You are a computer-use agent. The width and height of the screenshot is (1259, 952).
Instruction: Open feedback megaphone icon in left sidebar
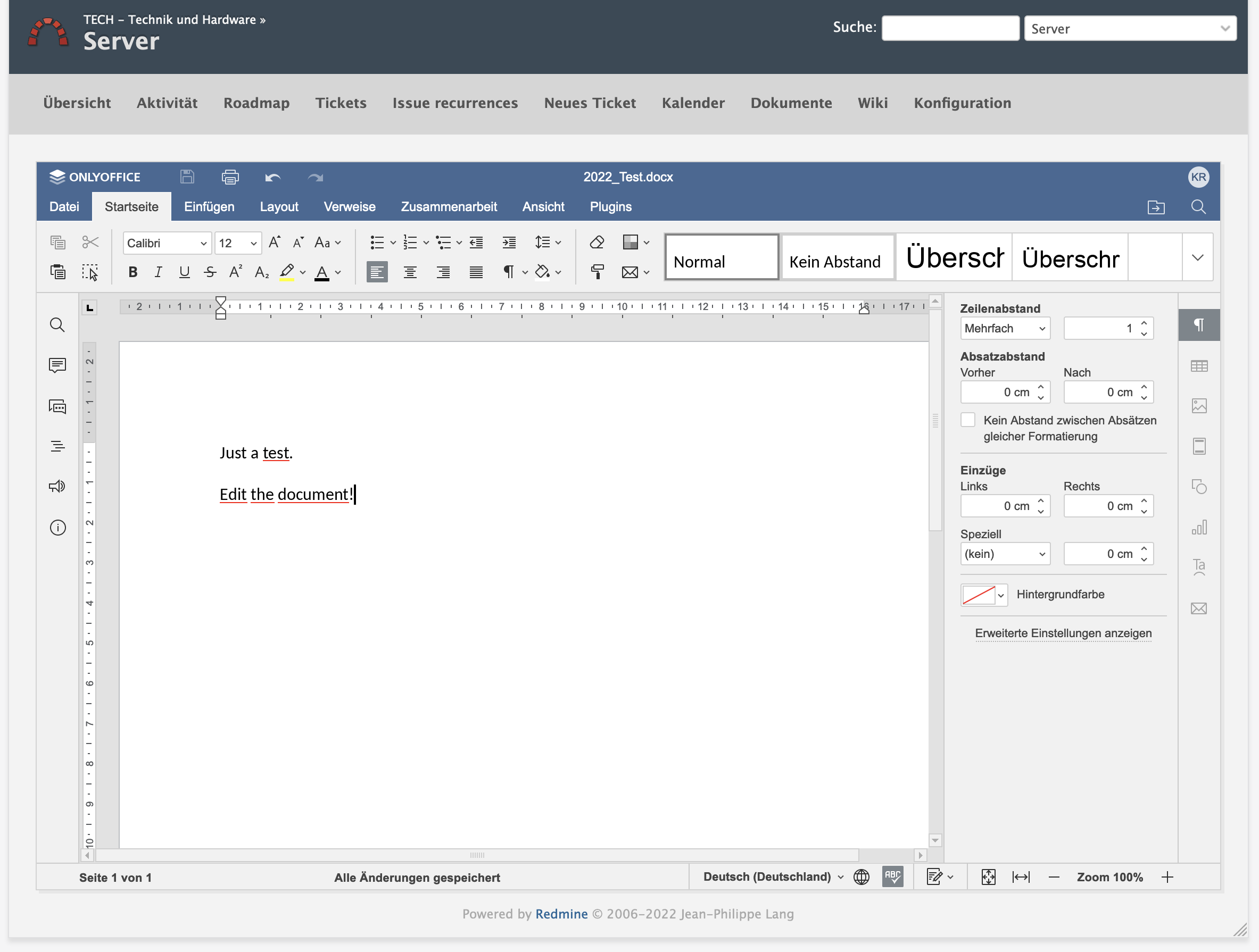(x=57, y=487)
